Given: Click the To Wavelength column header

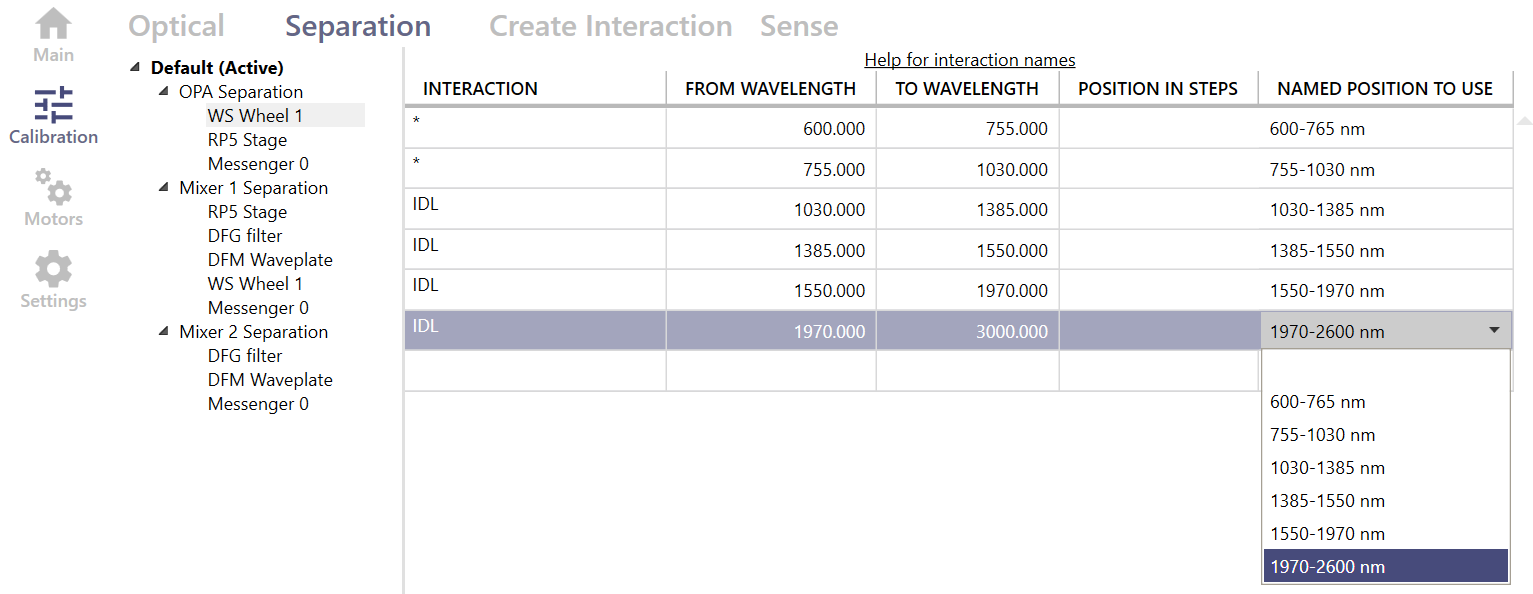Looking at the screenshot, I should pos(966,89).
